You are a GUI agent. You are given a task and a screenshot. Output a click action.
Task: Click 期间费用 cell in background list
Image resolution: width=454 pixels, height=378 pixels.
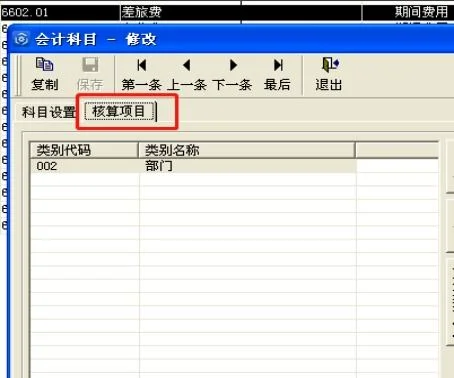[x=408, y=13]
